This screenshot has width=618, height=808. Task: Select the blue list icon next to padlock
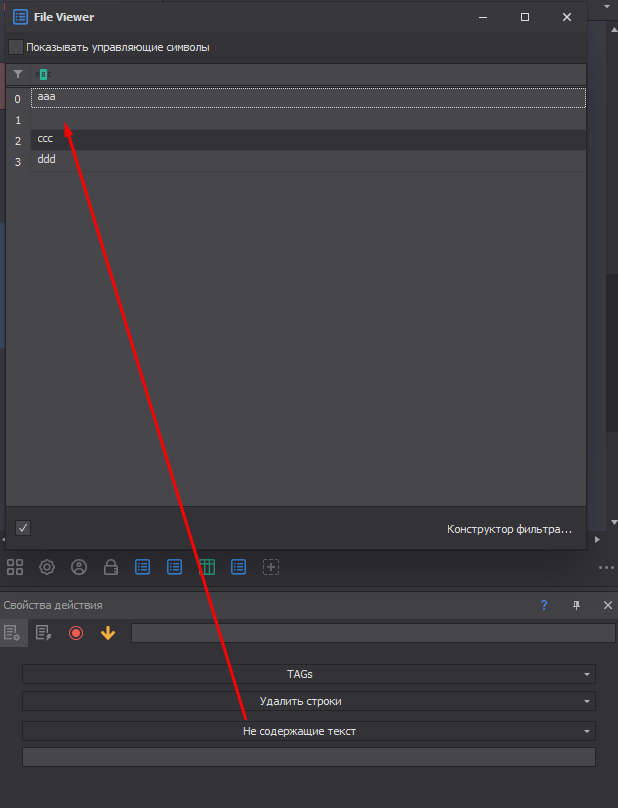coord(142,567)
